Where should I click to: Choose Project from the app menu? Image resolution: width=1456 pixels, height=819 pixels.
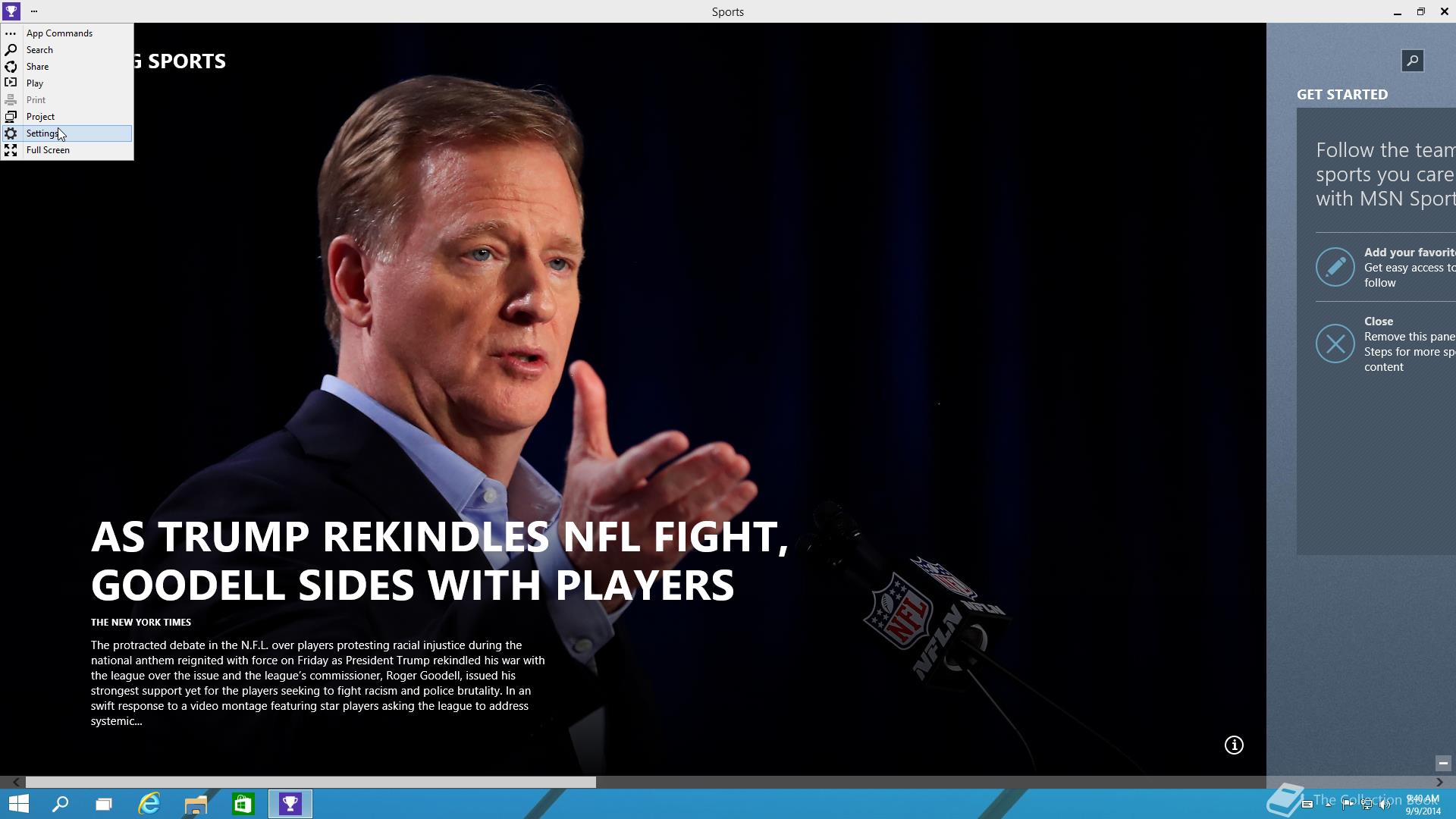point(67,117)
